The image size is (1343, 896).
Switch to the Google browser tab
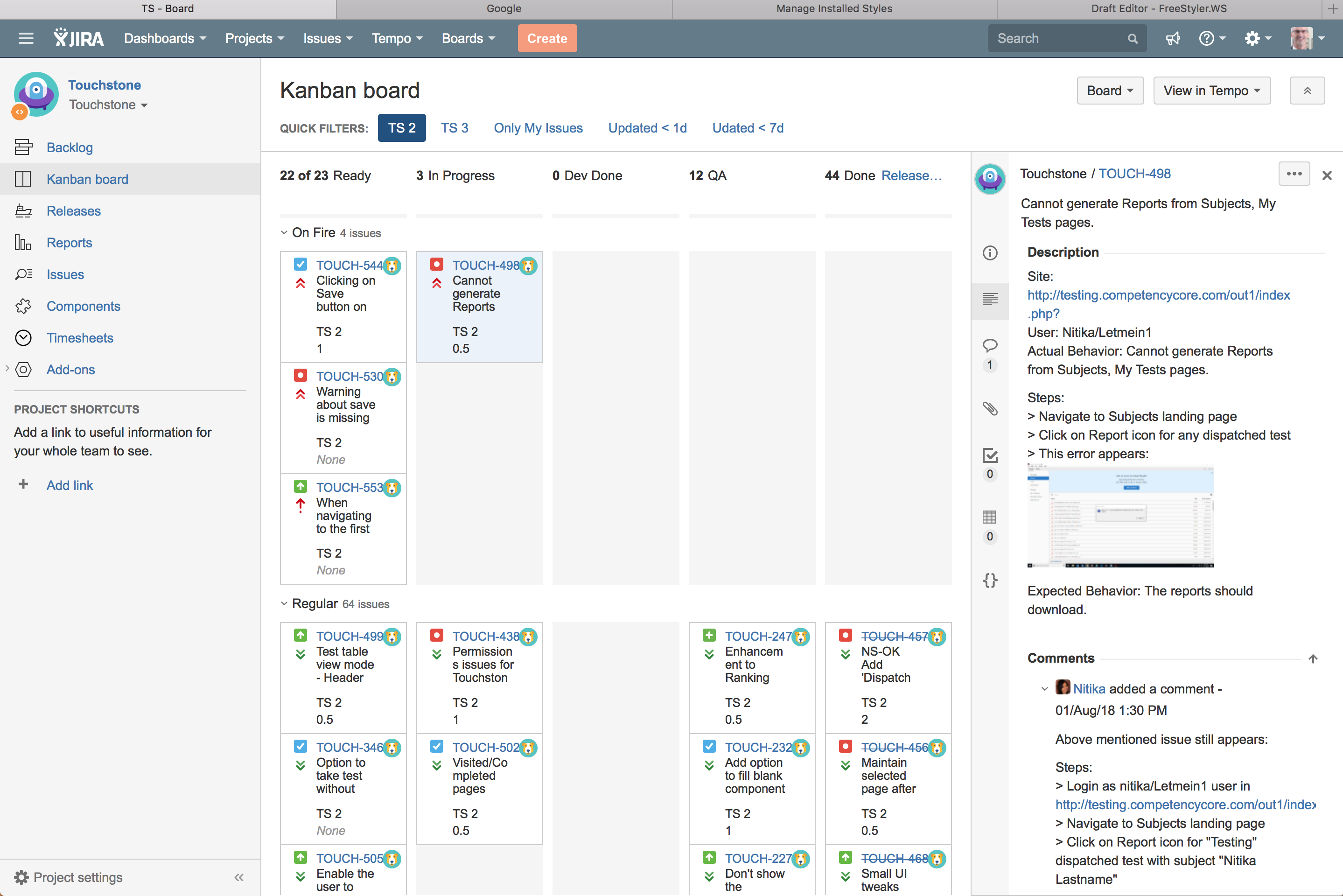click(504, 8)
